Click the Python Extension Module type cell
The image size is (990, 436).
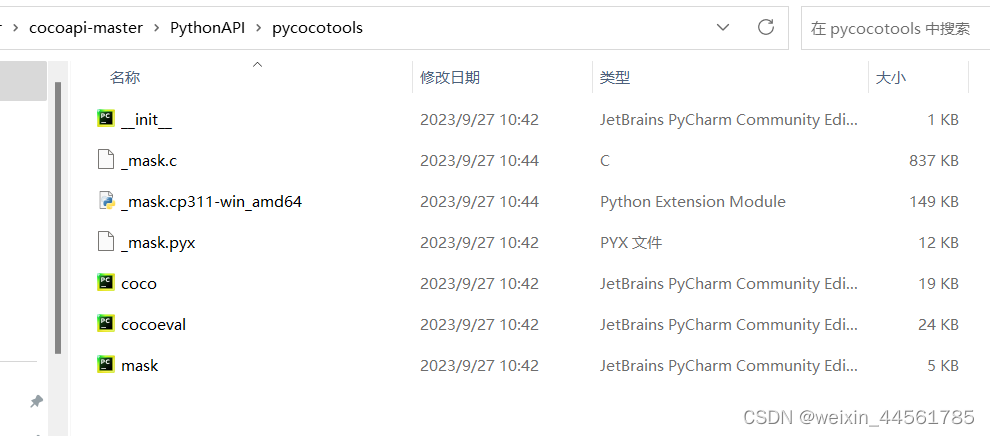693,202
